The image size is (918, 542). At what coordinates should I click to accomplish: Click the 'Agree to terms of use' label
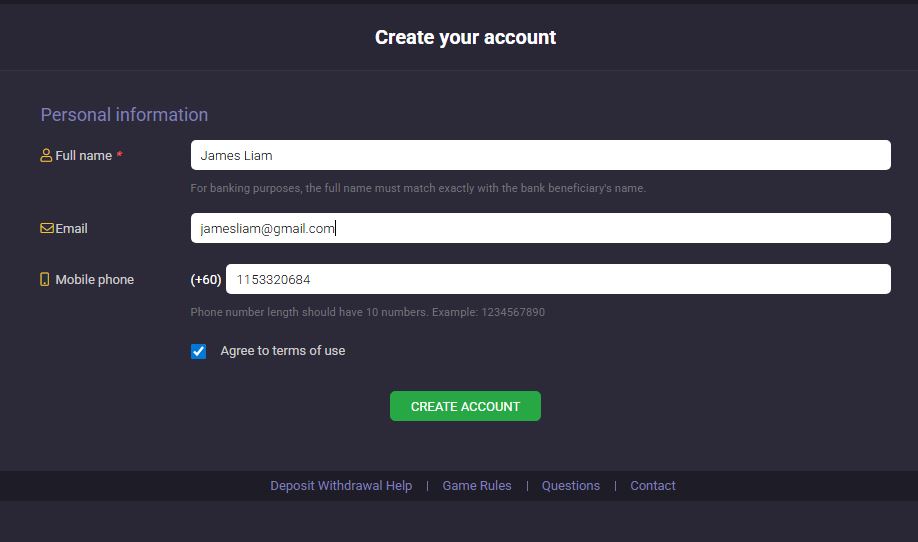click(282, 351)
